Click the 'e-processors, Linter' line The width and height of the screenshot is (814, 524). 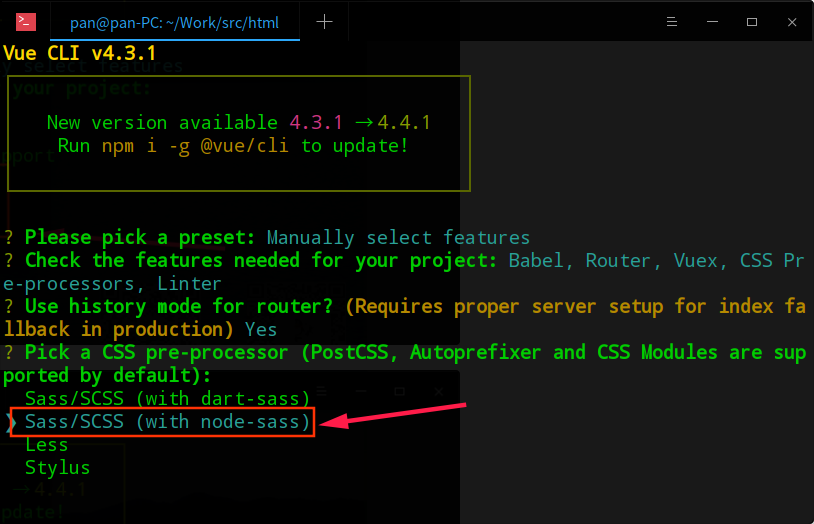click(x=112, y=284)
